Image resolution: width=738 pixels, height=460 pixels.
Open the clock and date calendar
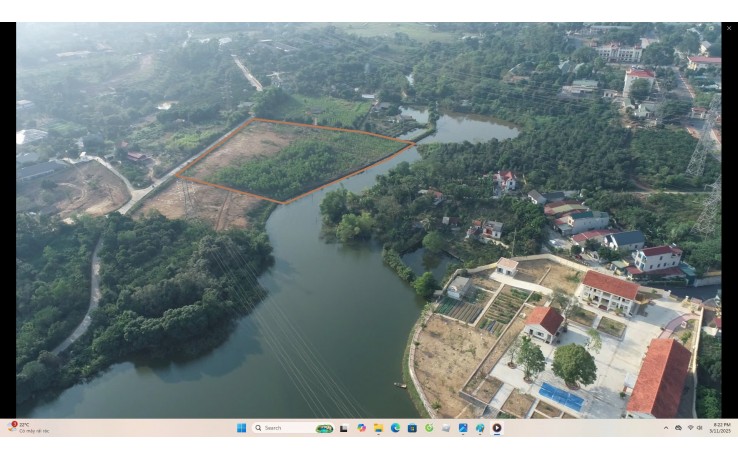tap(719, 428)
